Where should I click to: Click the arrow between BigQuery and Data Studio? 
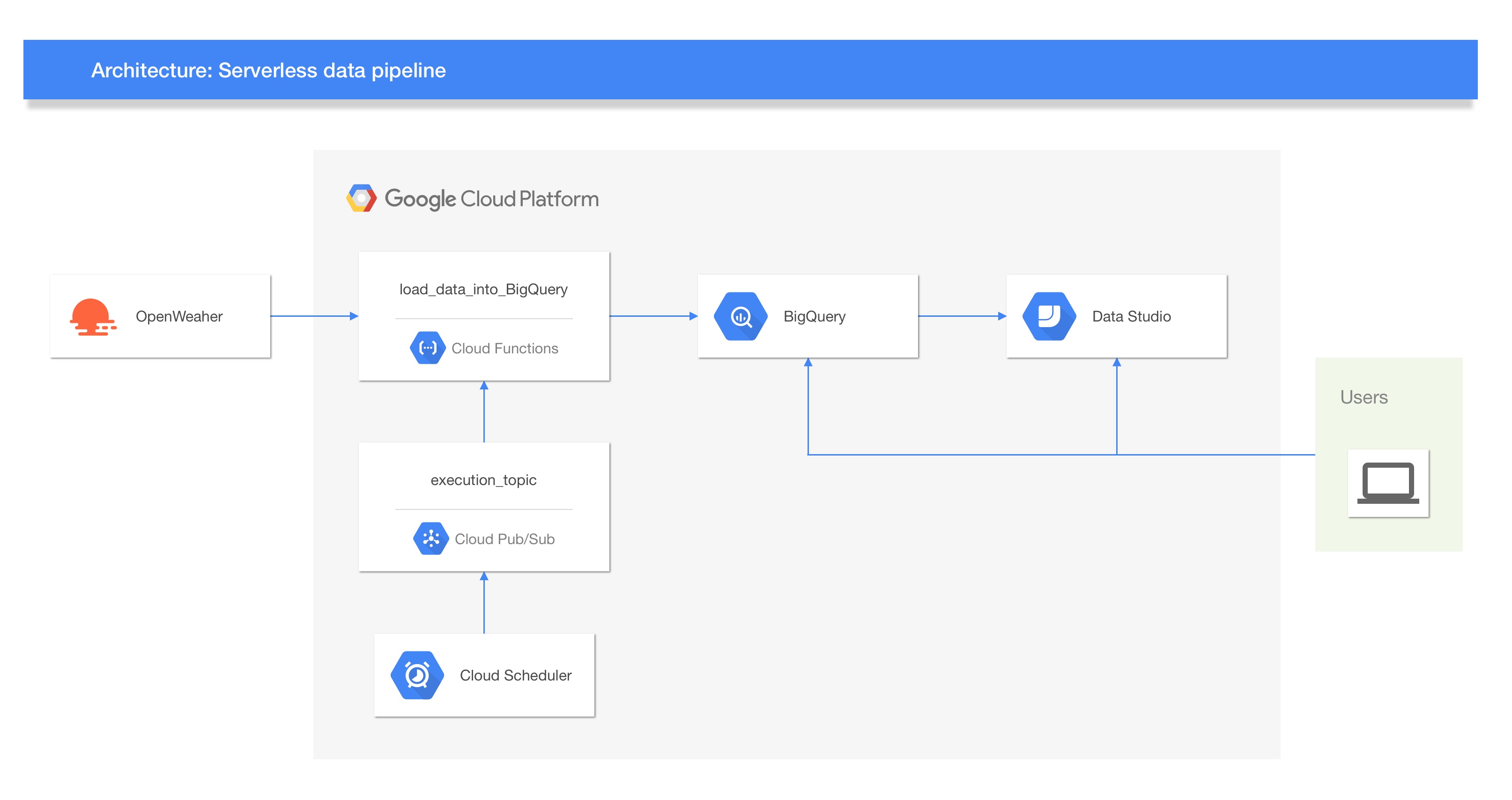pos(962,316)
